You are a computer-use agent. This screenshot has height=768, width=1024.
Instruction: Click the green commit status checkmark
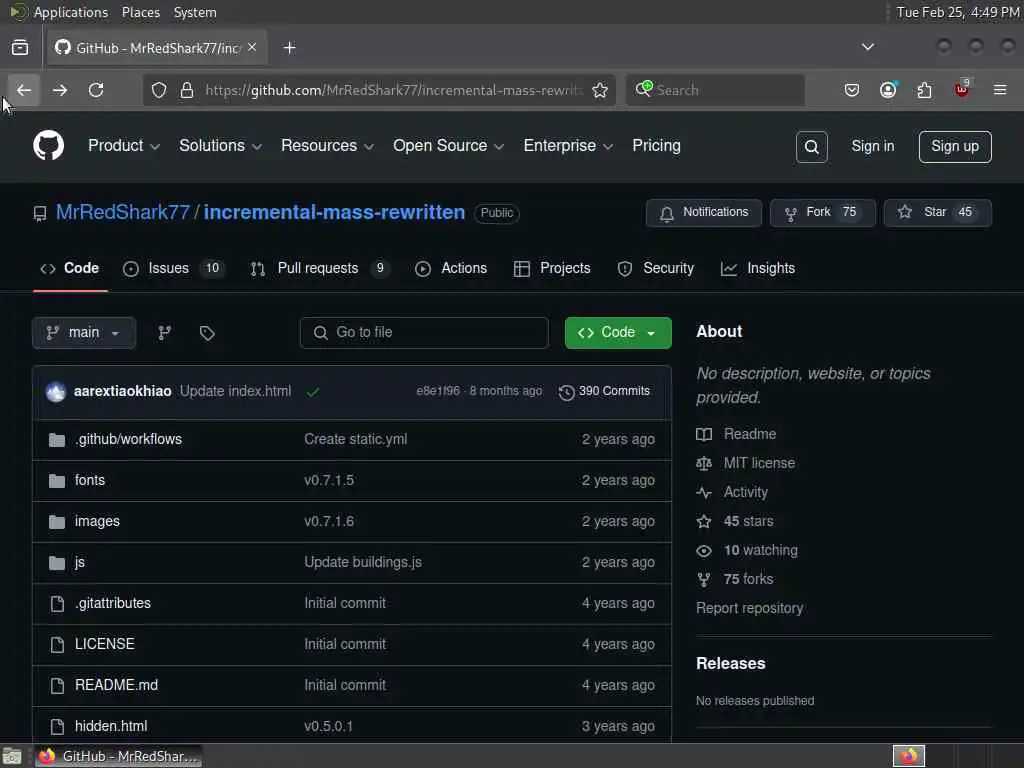[x=313, y=392]
